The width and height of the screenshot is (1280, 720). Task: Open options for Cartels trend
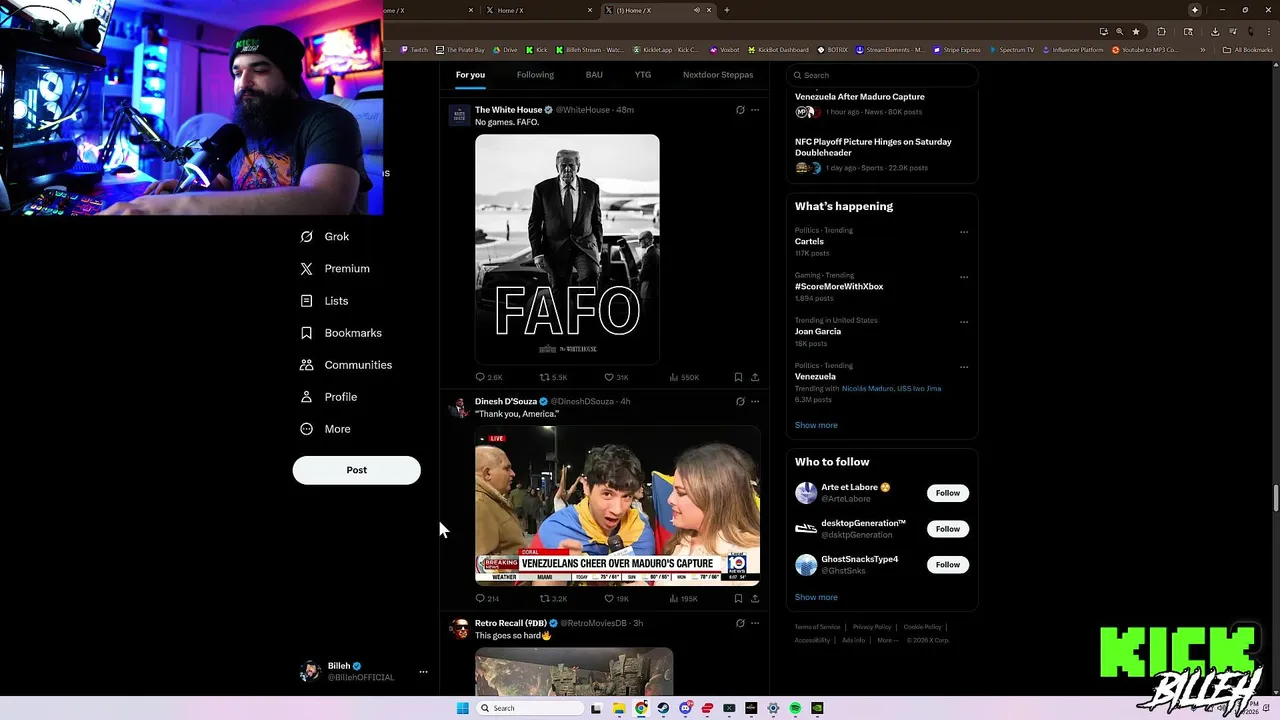[x=964, y=232]
